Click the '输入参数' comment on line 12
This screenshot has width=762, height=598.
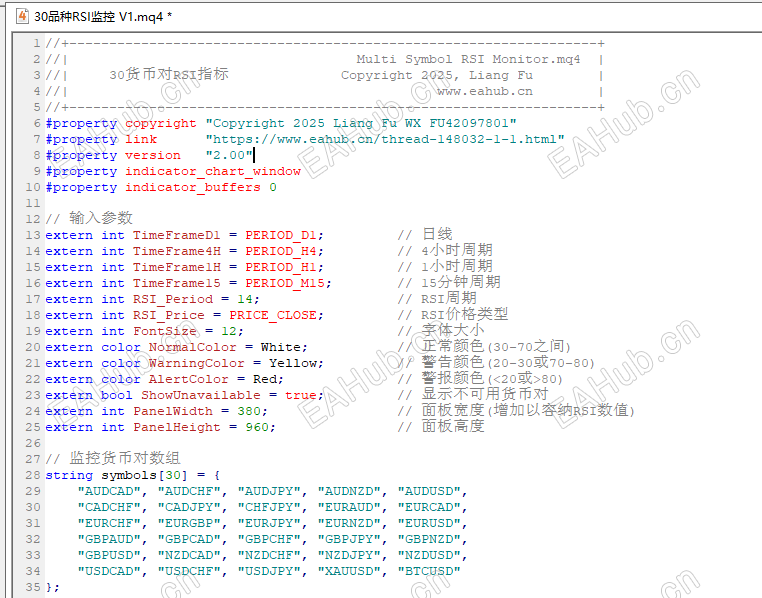(101, 218)
